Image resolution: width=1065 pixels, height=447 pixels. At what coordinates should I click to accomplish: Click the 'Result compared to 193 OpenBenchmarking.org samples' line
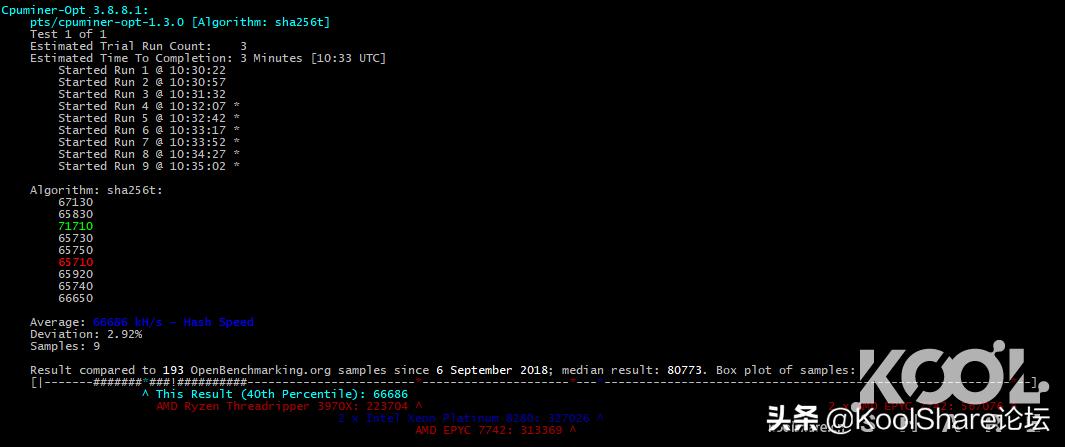(x=442, y=370)
